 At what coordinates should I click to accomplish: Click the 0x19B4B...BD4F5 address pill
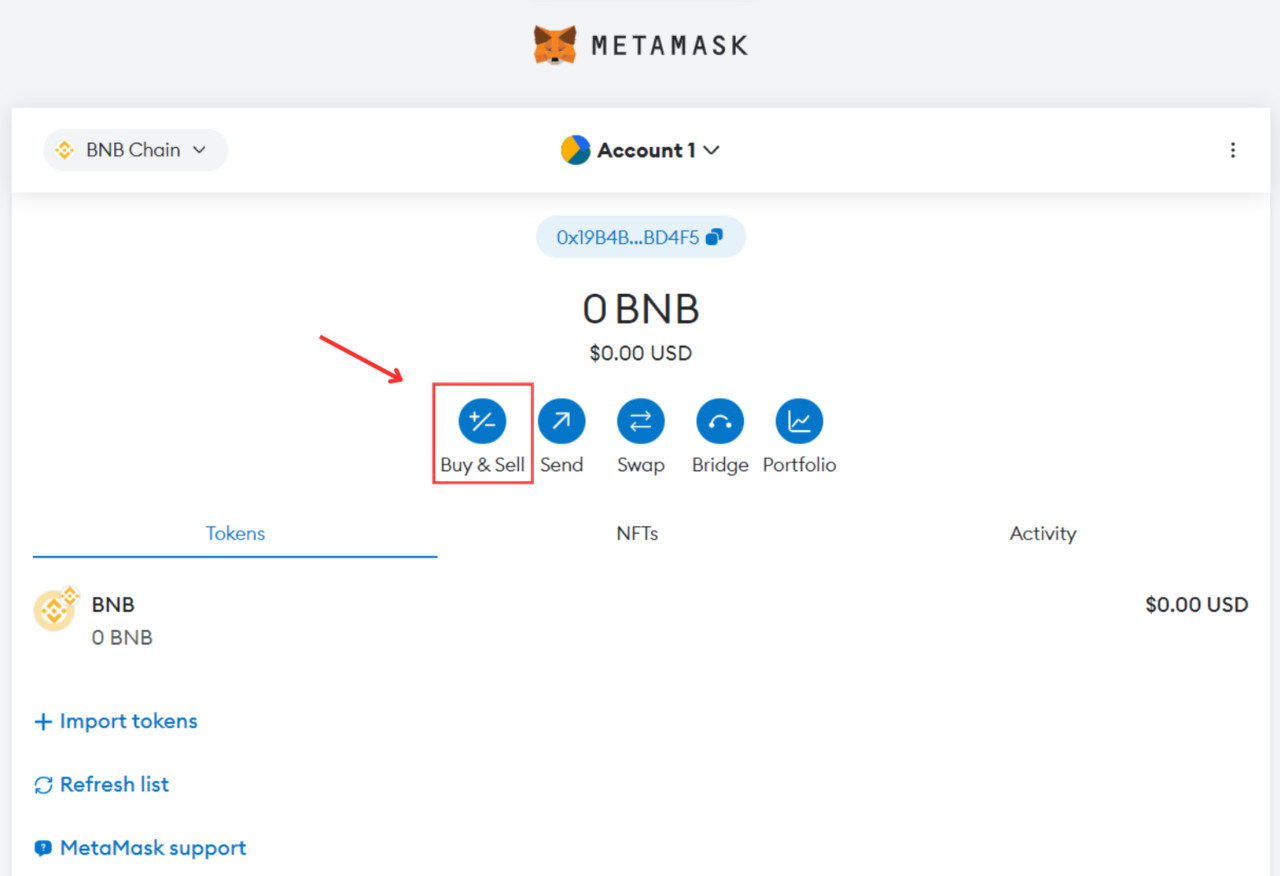640,238
